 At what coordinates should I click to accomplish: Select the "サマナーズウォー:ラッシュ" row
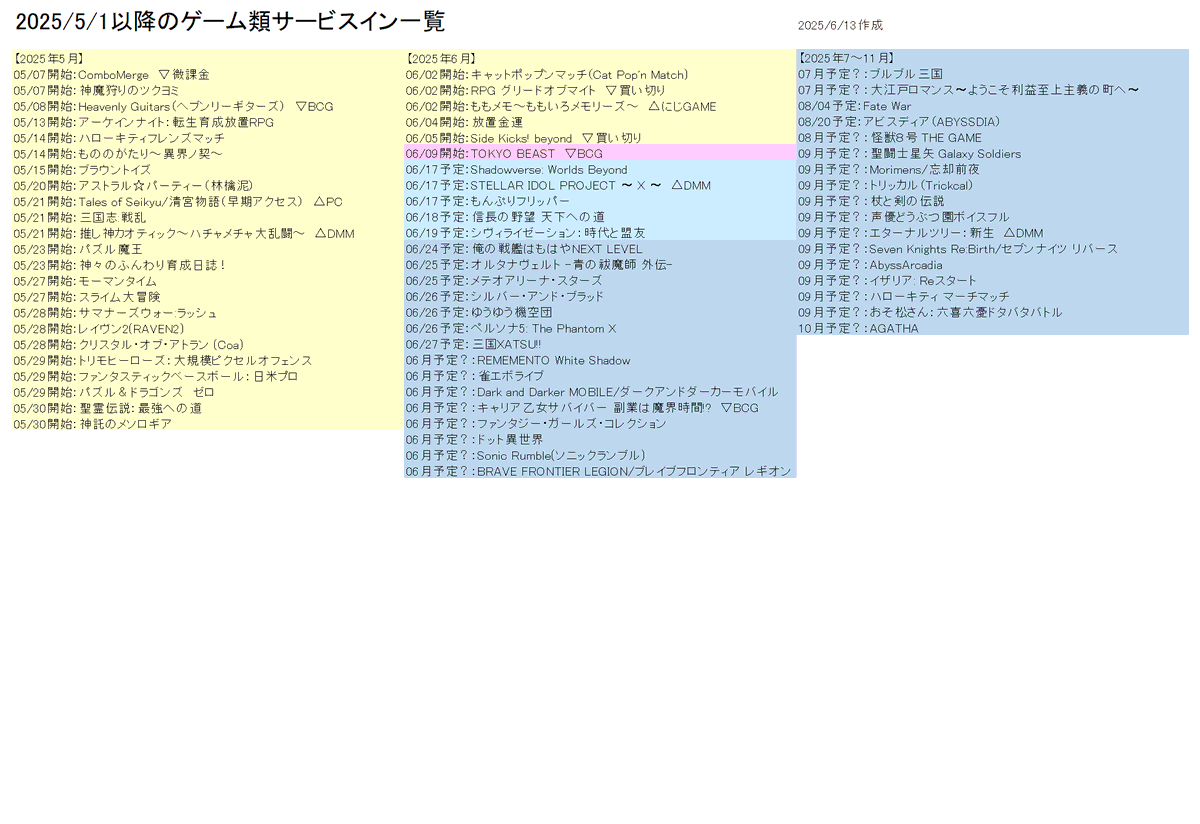pos(207,313)
